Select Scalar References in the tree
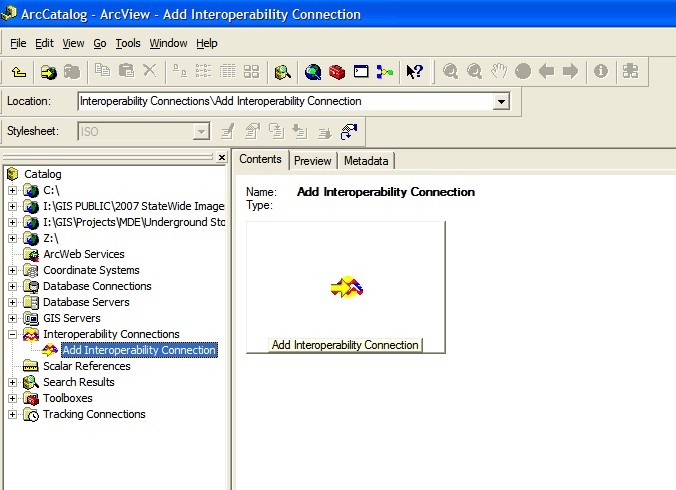Viewport: 676px width, 490px height. (87, 366)
